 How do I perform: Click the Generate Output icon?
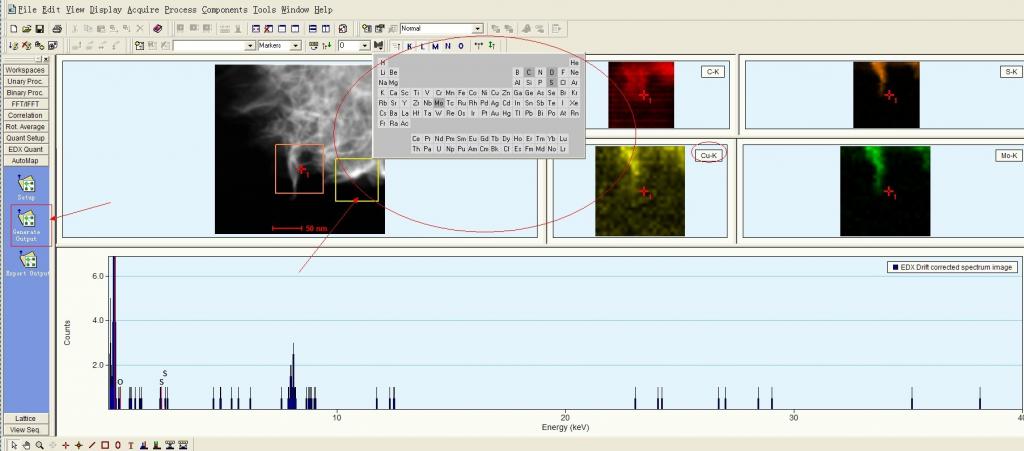pyautogui.click(x=27, y=218)
